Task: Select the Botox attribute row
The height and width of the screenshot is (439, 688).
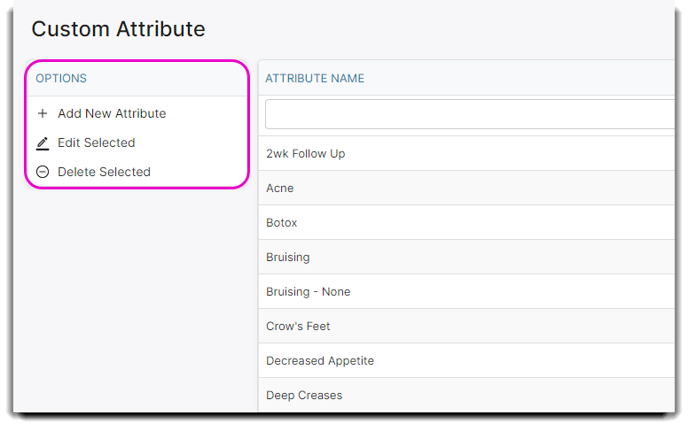Action: coord(466,223)
